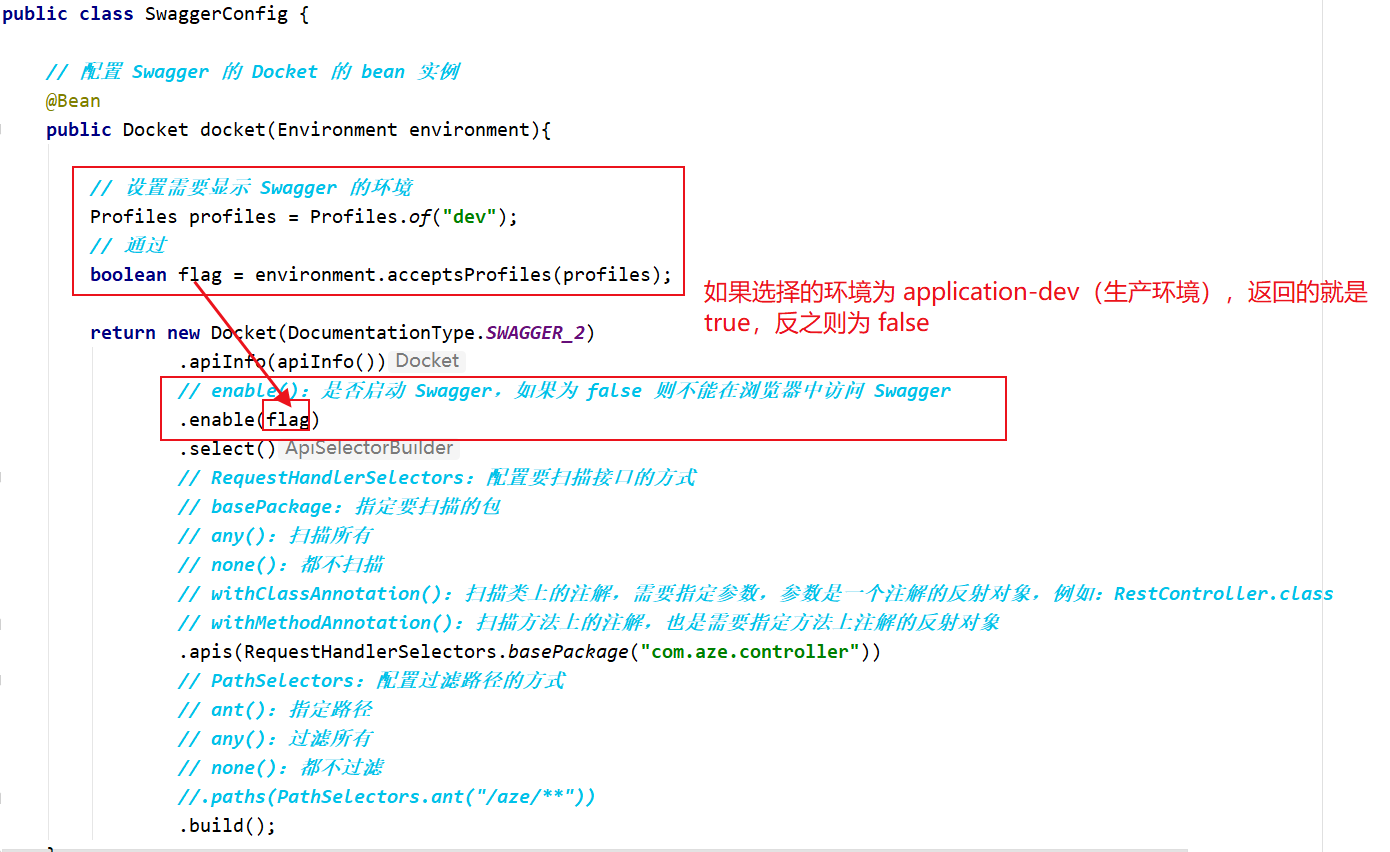Viewport: 1390px width, 852px height.
Task: Select the comment 'ant(): 指定路径'
Action: click(276, 710)
